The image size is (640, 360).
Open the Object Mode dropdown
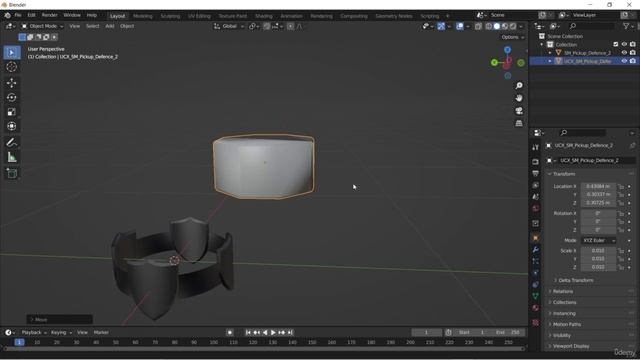pos(42,26)
